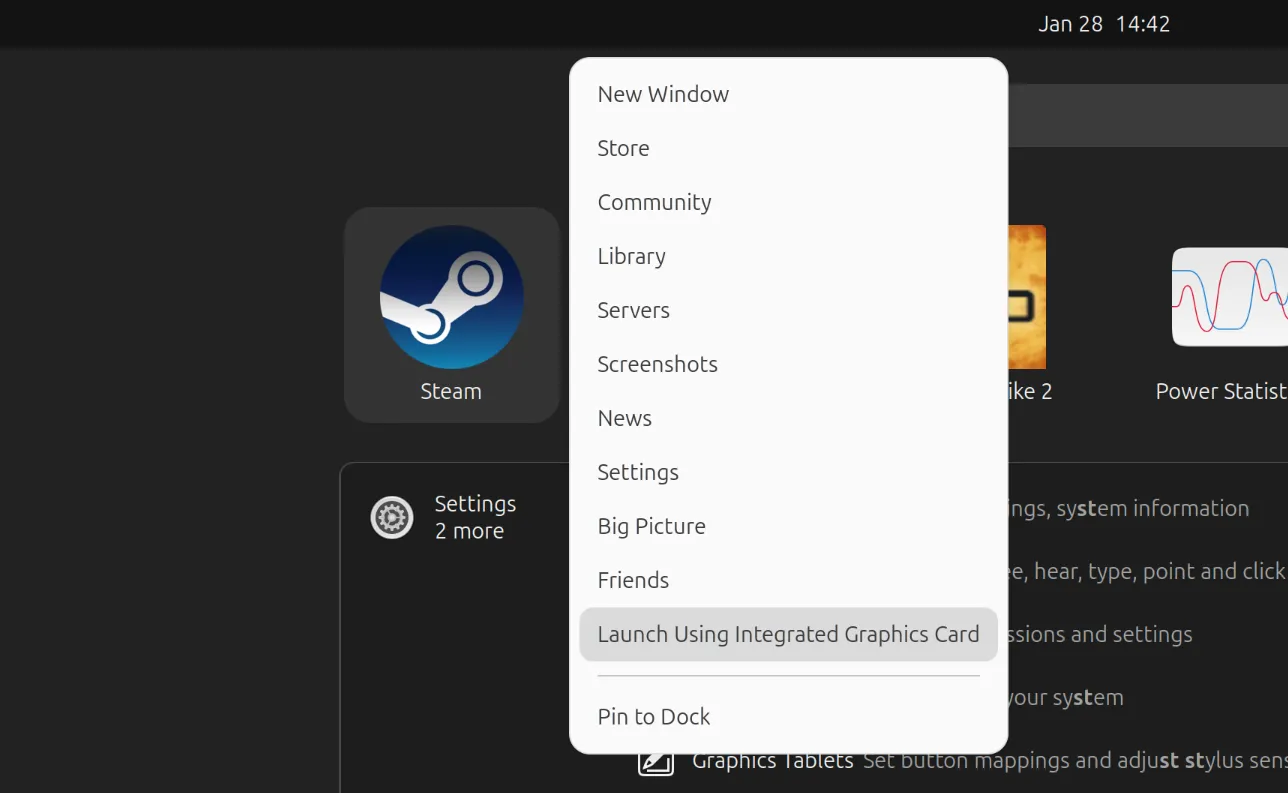
Task: Click the Steam app icon
Action: [451, 297]
